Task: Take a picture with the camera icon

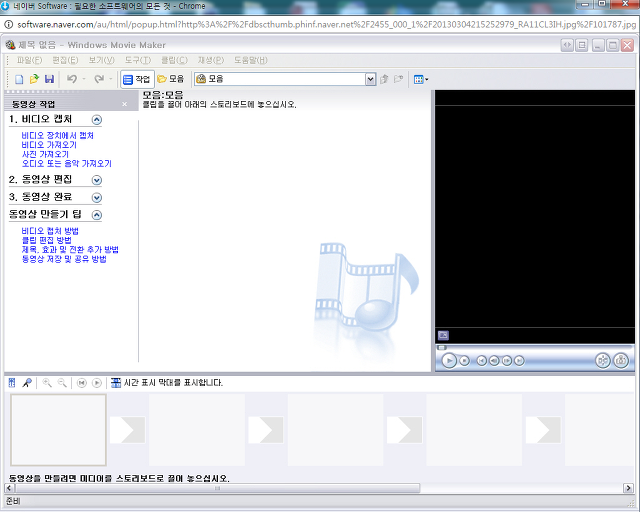Action: pos(621,361)
